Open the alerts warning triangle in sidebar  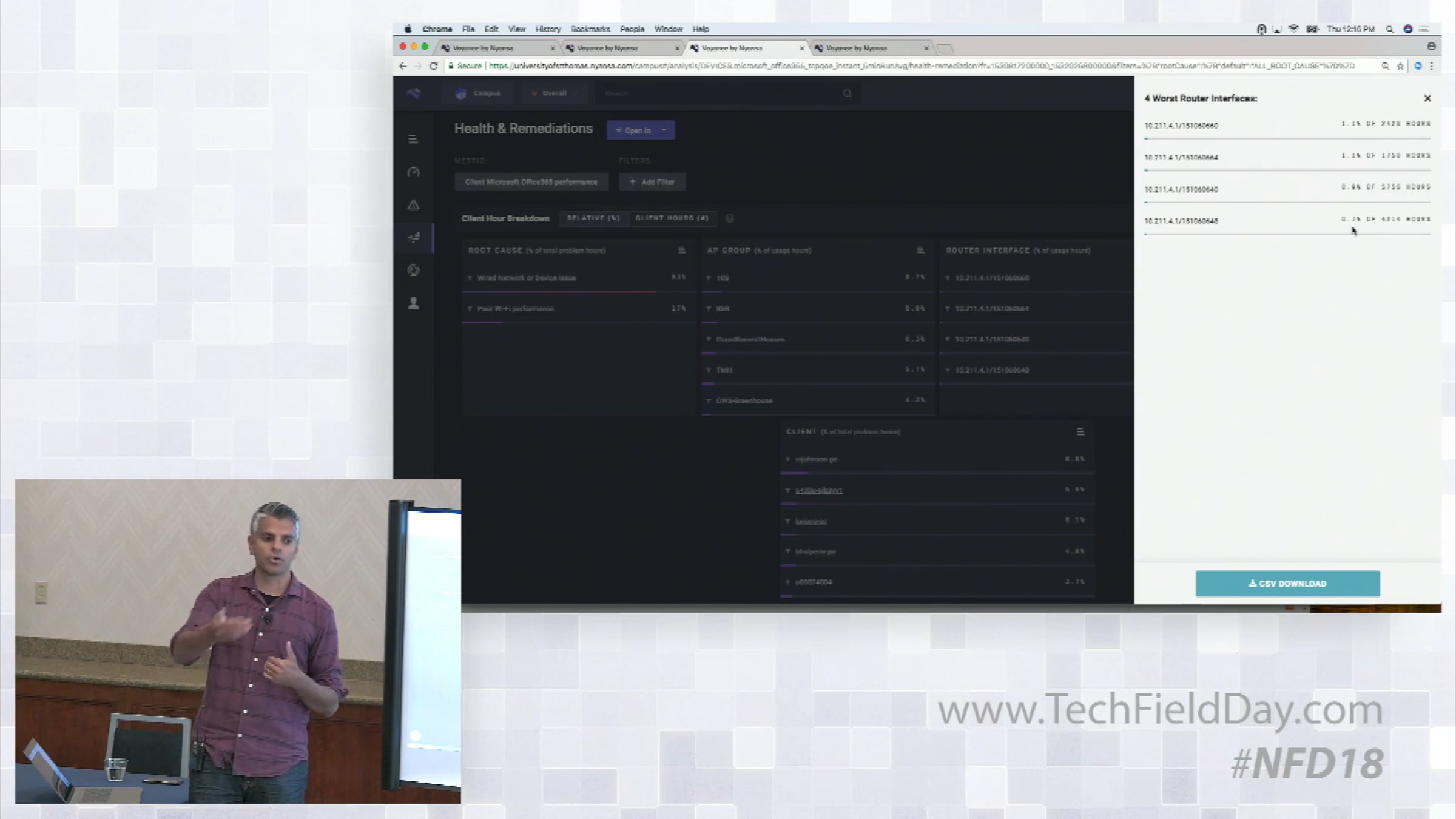(414, 205)
